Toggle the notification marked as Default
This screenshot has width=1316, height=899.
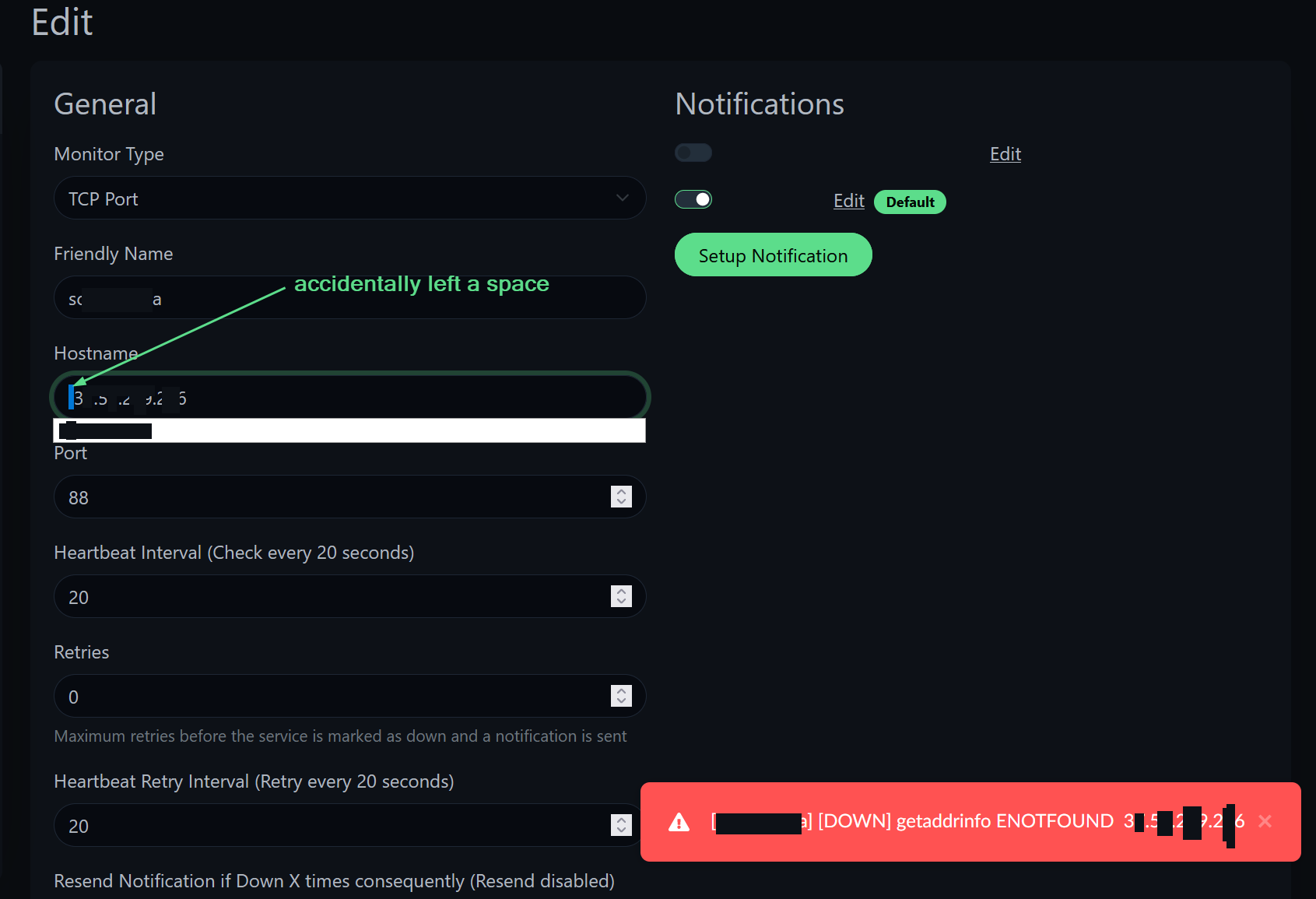point(693,199)
